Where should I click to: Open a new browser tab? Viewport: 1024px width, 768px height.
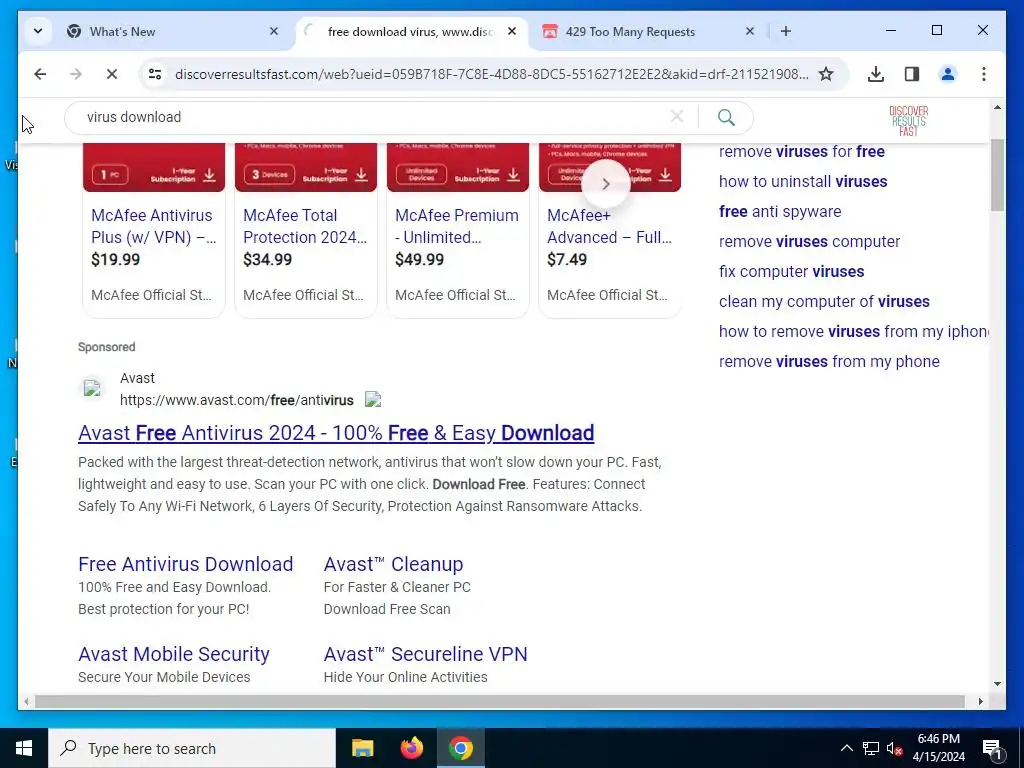tap(786, 31)
